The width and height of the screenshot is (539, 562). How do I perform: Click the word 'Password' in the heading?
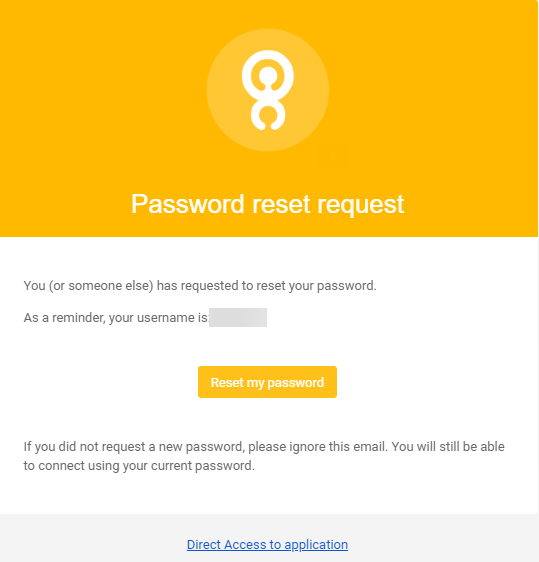pos(188,204)
